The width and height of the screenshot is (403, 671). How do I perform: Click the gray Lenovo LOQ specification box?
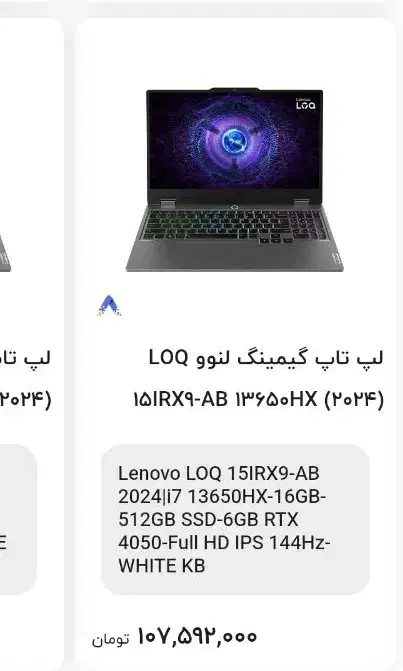pos(235,519)
